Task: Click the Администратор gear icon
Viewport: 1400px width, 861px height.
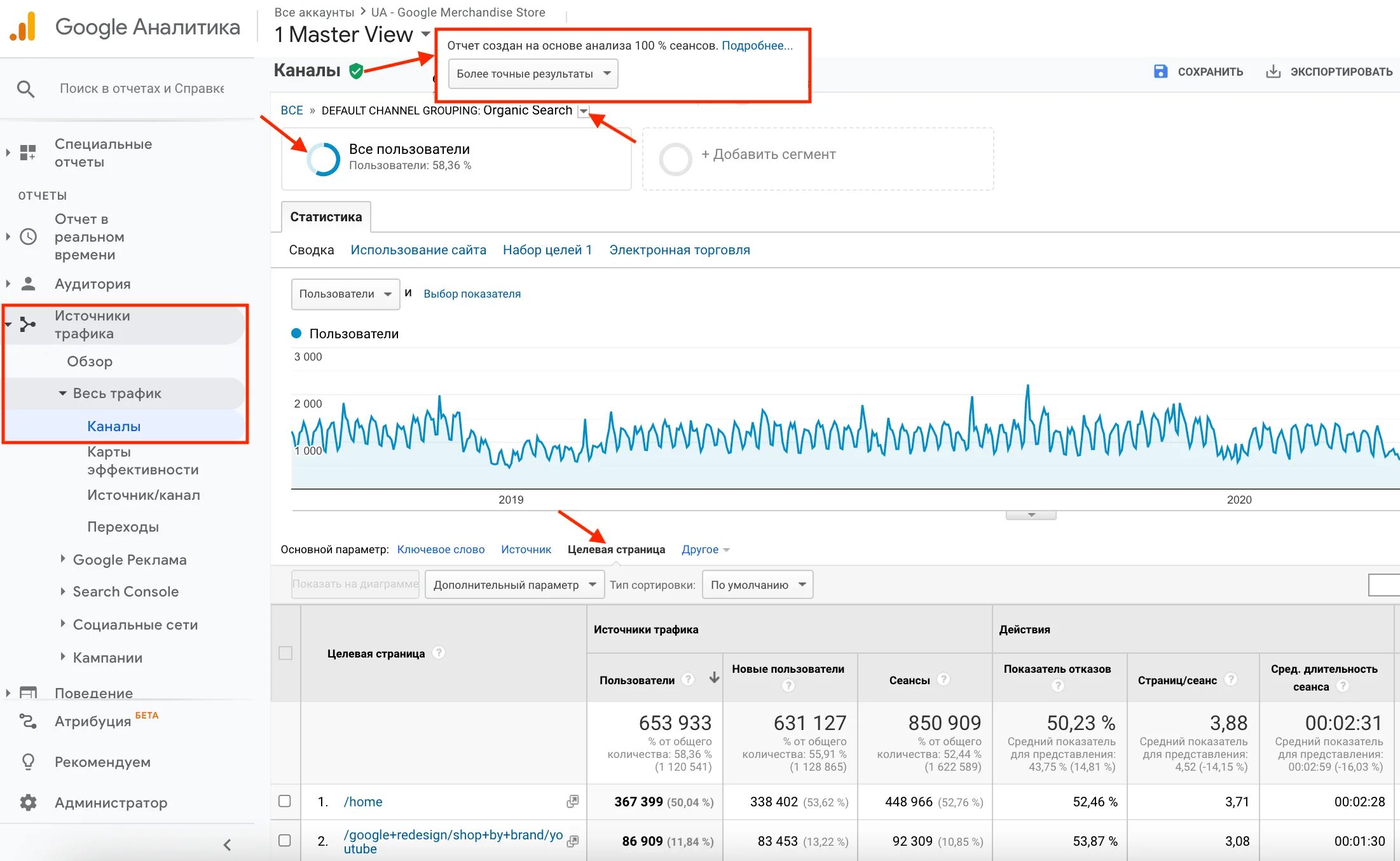Action: [28, 802]
